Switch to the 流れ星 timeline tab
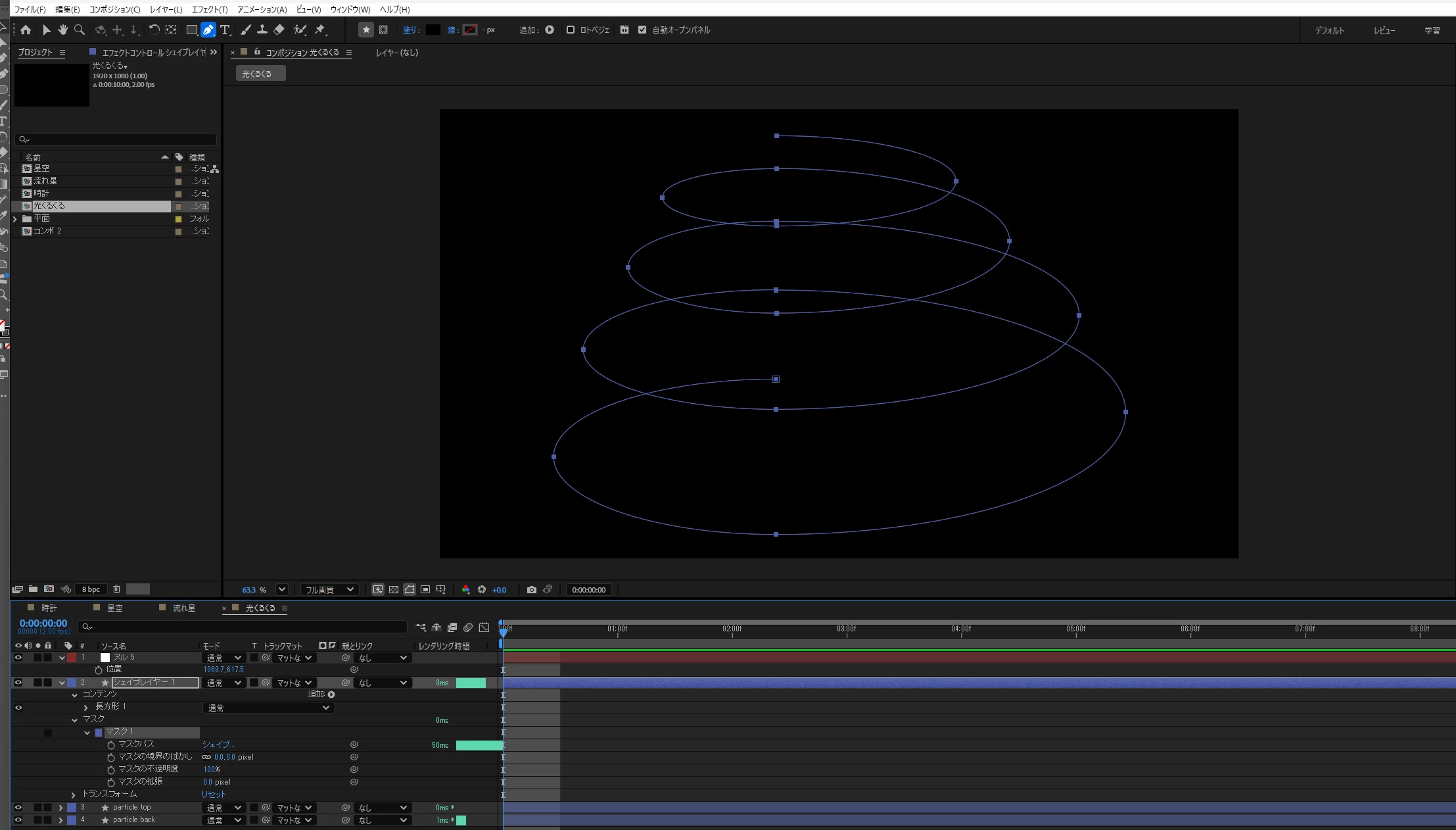 point(183,608)
